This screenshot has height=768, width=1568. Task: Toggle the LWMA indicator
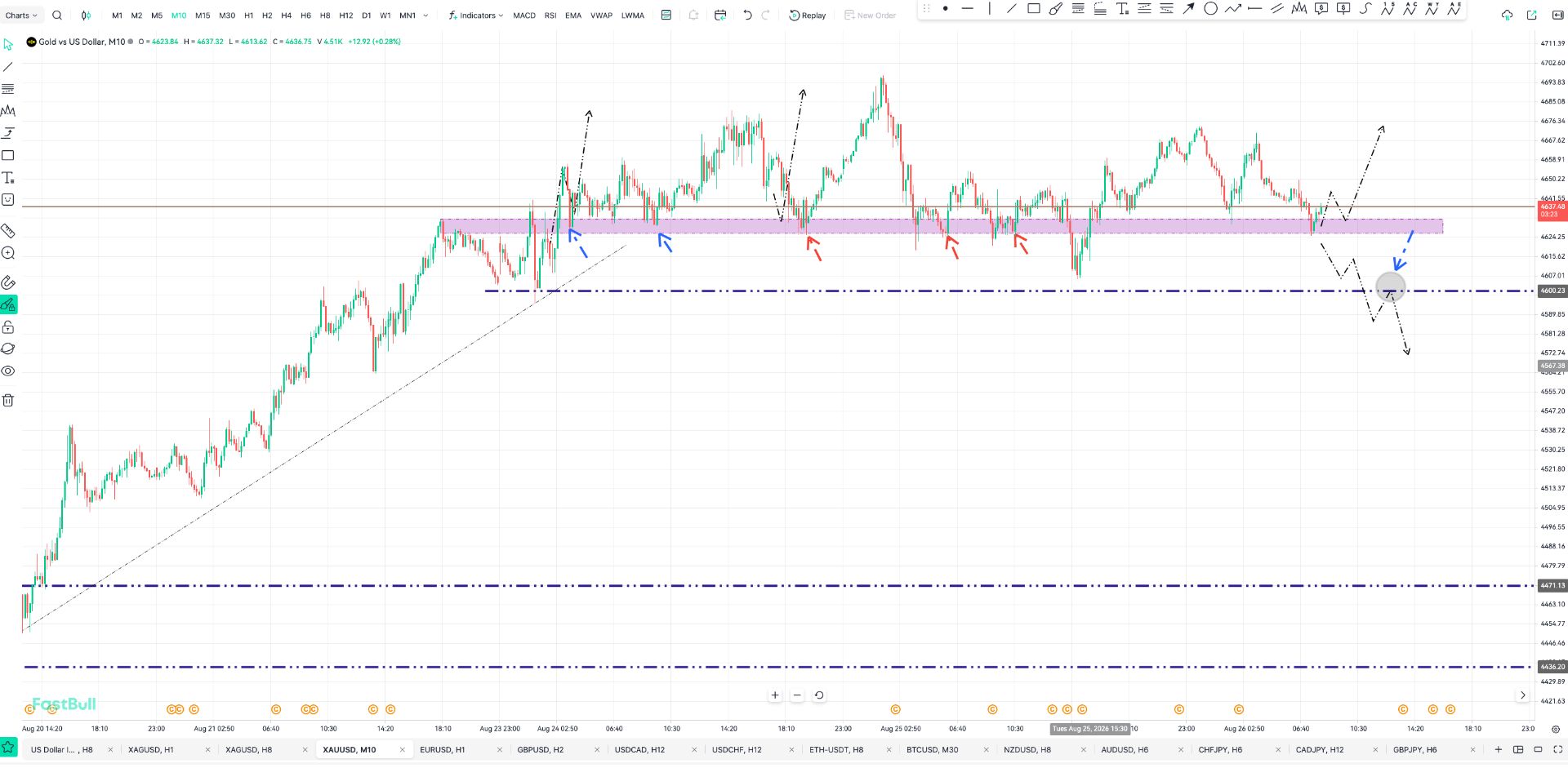click(633, 16)
